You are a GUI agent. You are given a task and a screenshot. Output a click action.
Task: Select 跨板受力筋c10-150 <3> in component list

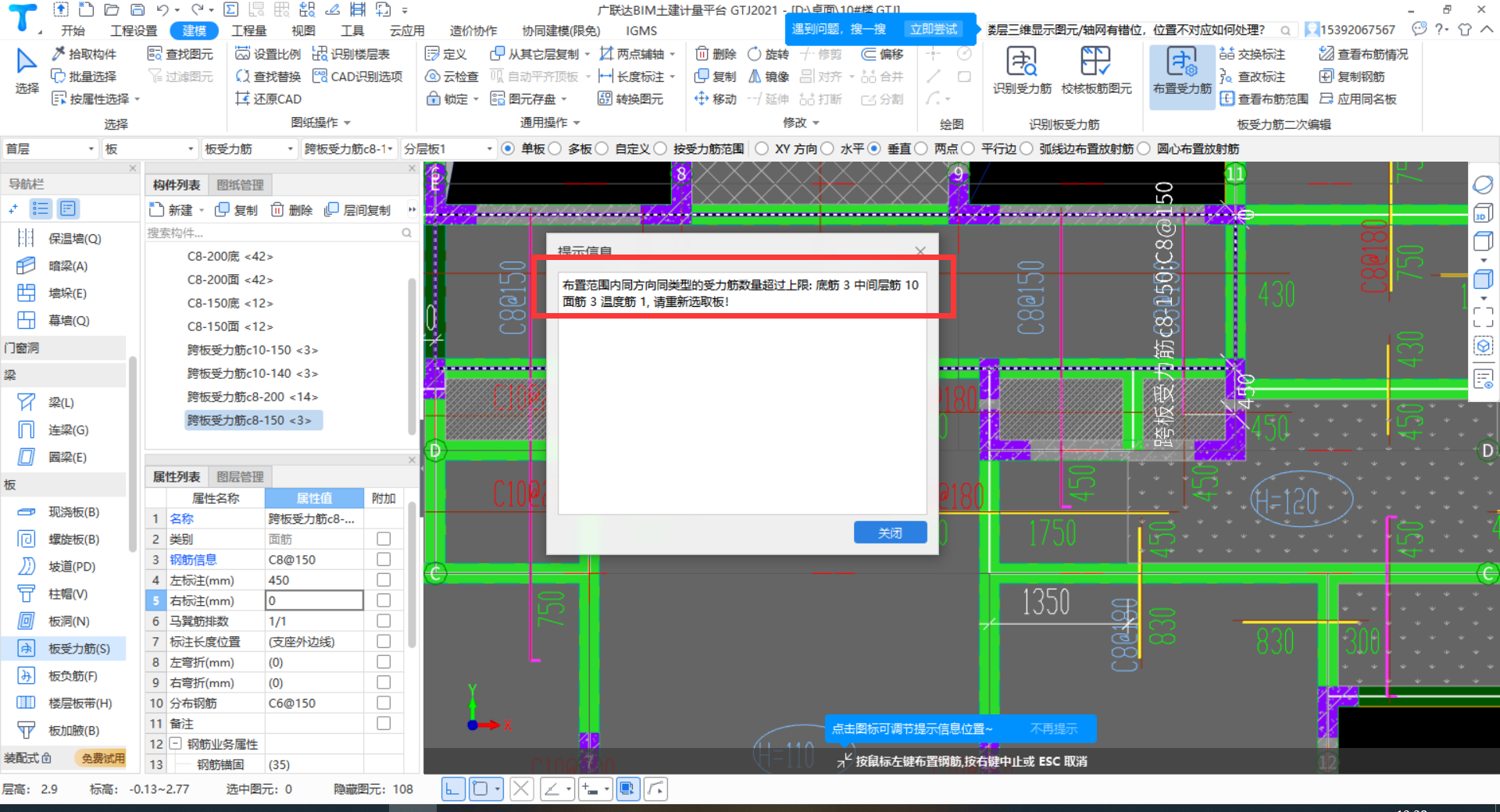tap(252, 350)
